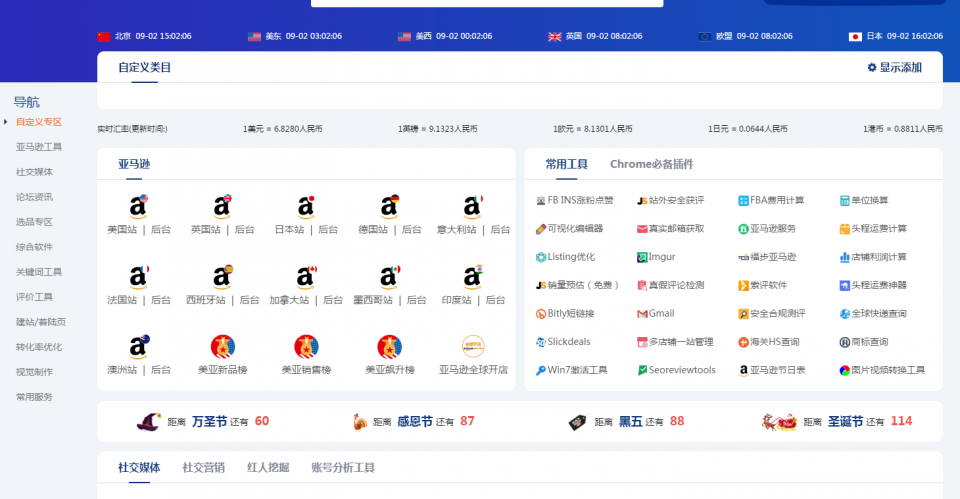Open the 后台 link beside 美国站
Image resolution: width=960 pixels, height=499 pixels.
coord(161,230)
